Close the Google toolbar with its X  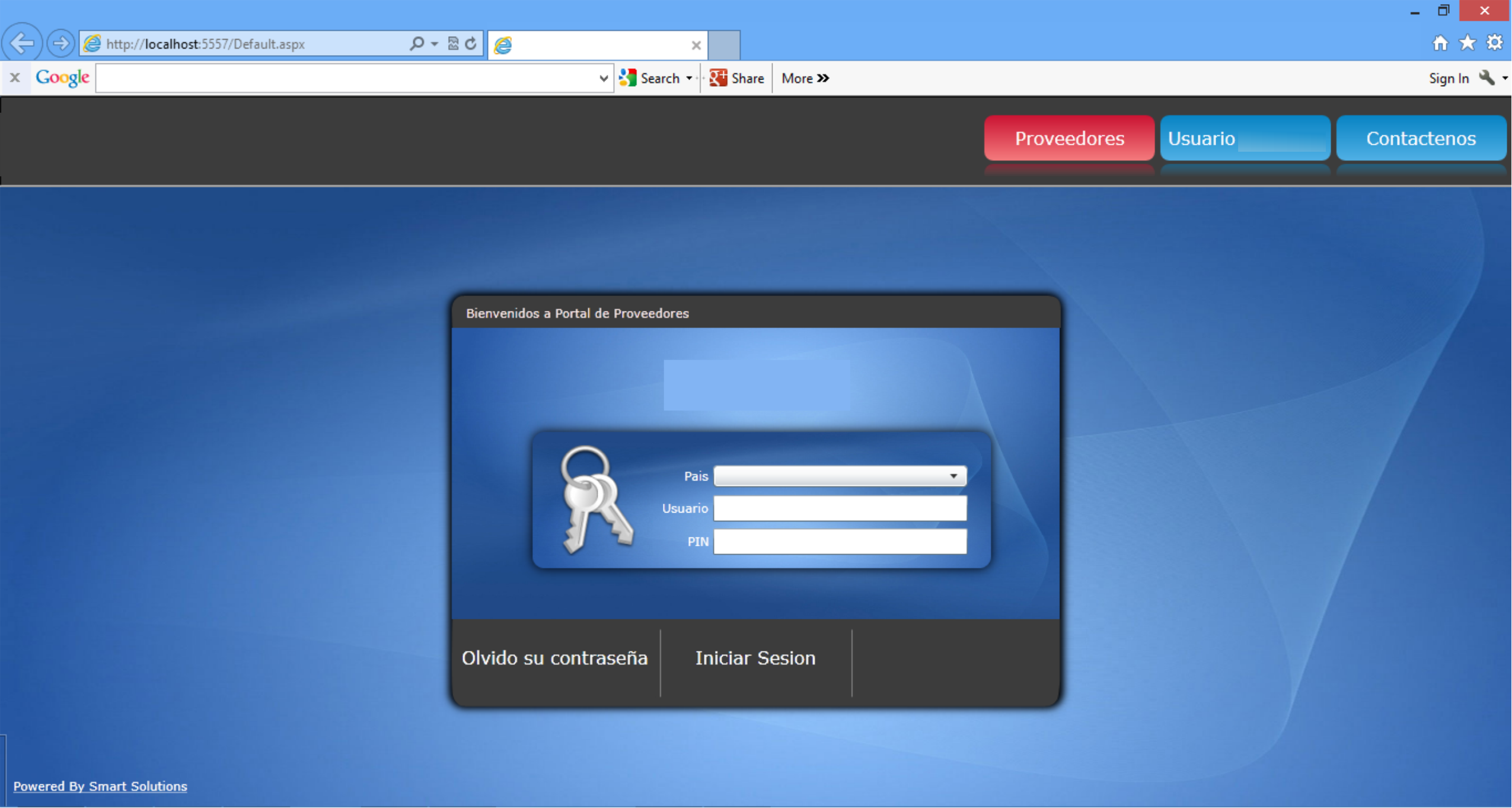coord(15,77)
